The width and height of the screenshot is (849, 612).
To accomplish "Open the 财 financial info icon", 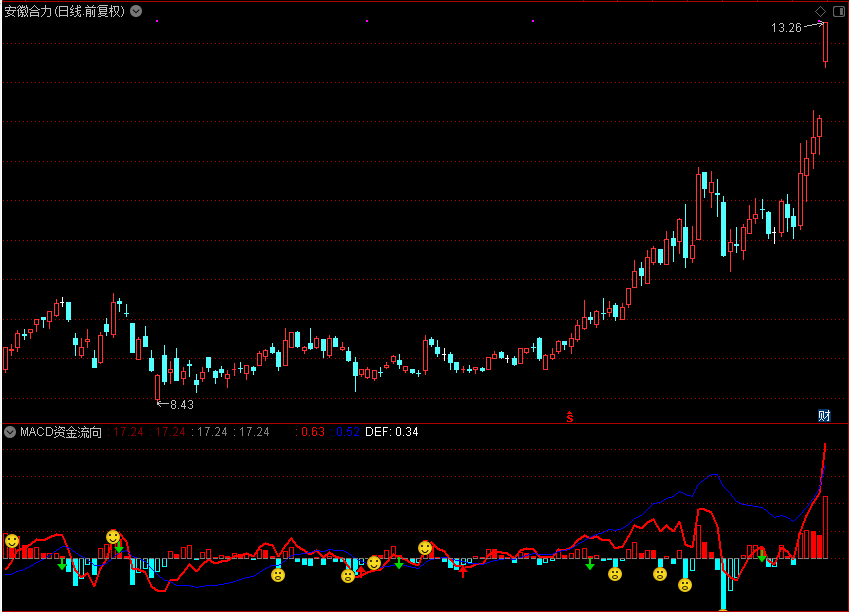I will 824,415.
